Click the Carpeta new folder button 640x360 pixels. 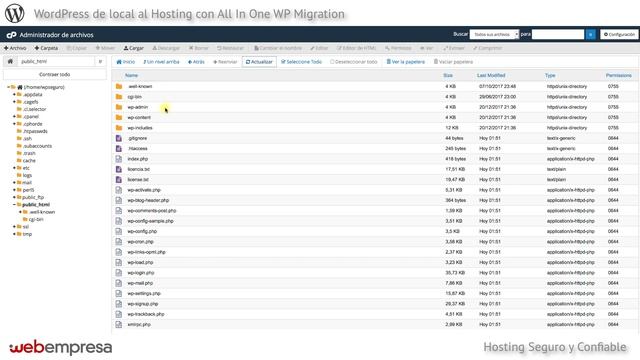[x=46, y=48]
